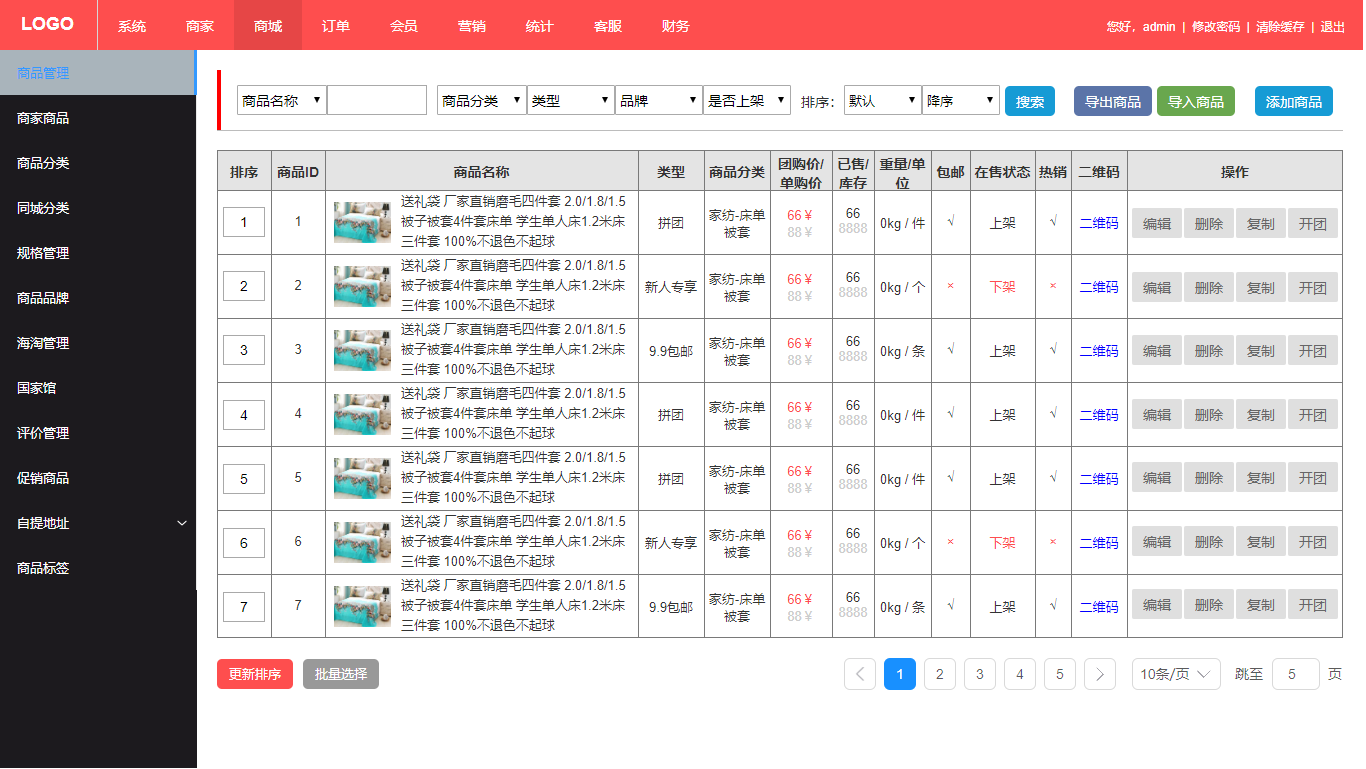Click the 退出 link
This screenshot has width=1366, height=769.
[x=1333, y=26]
